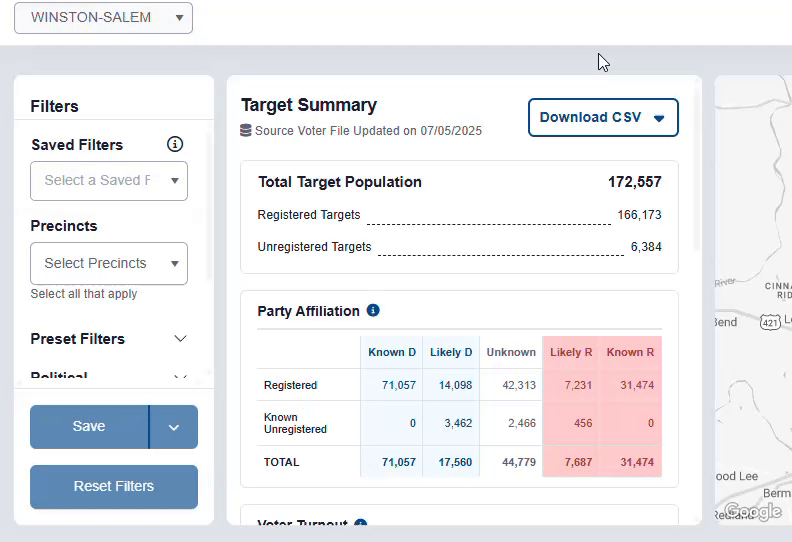This screenshot has width=792, height=542.
Task: Open the Download CSV dropdown
Action: [603, 118]
